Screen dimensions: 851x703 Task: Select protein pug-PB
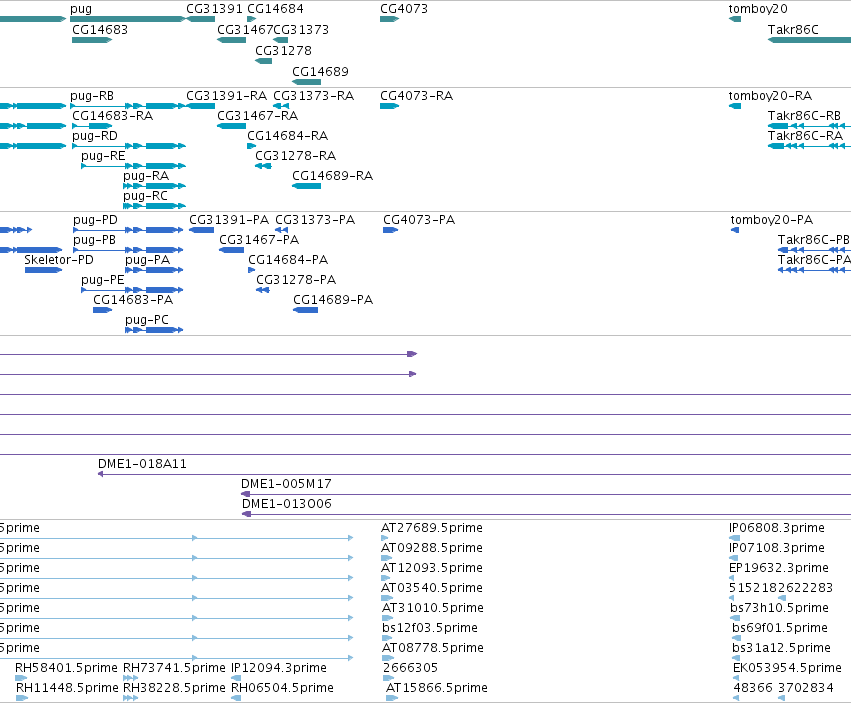point(94,240)
